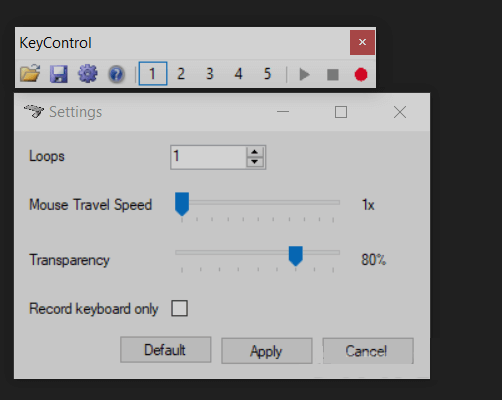
Task: Start playback of the macro
Action: point(304,74)
